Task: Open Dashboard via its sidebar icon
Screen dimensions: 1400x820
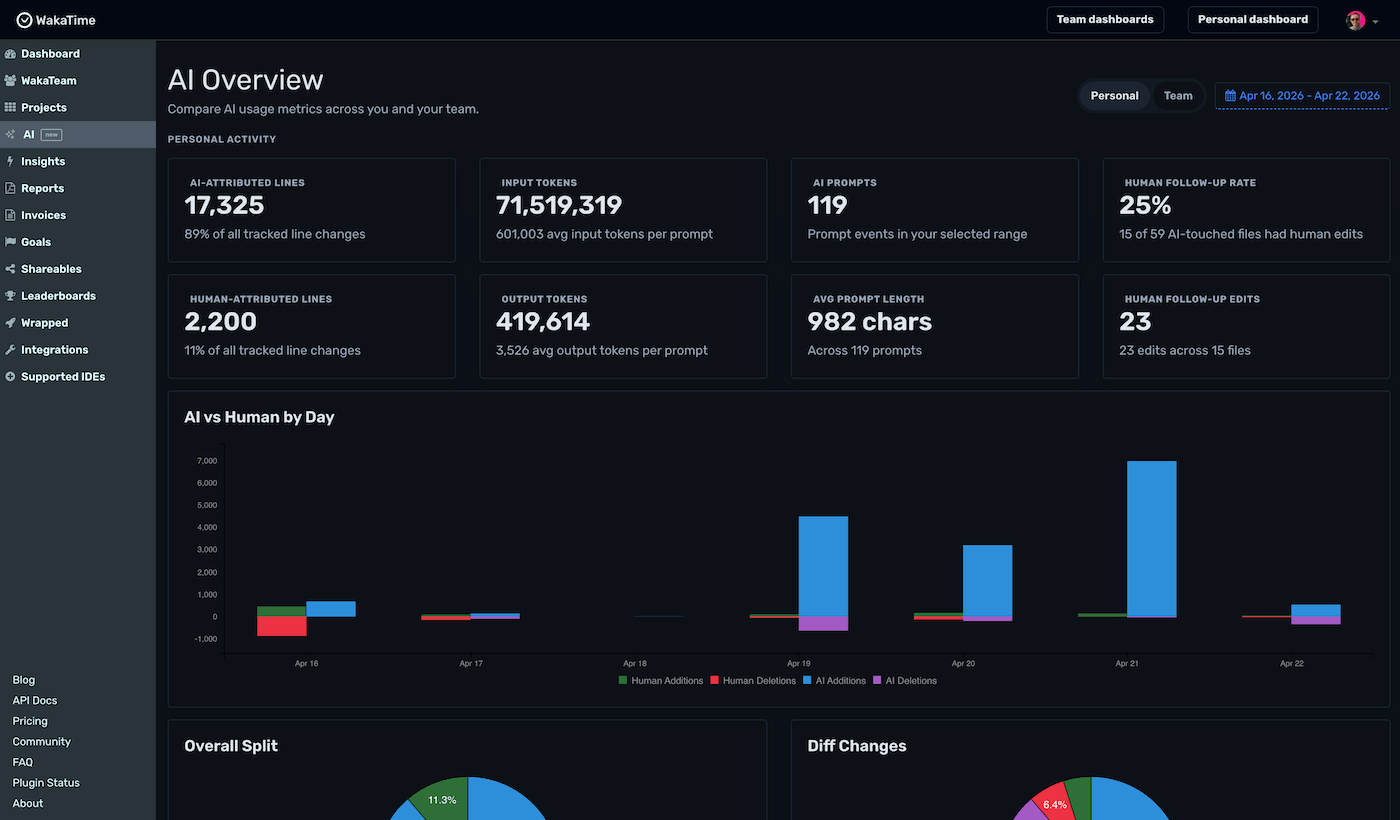Action: [11, 54]
